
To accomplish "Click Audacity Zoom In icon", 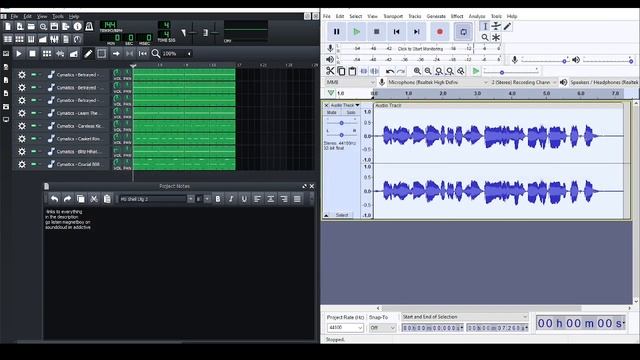I will 417,71.
